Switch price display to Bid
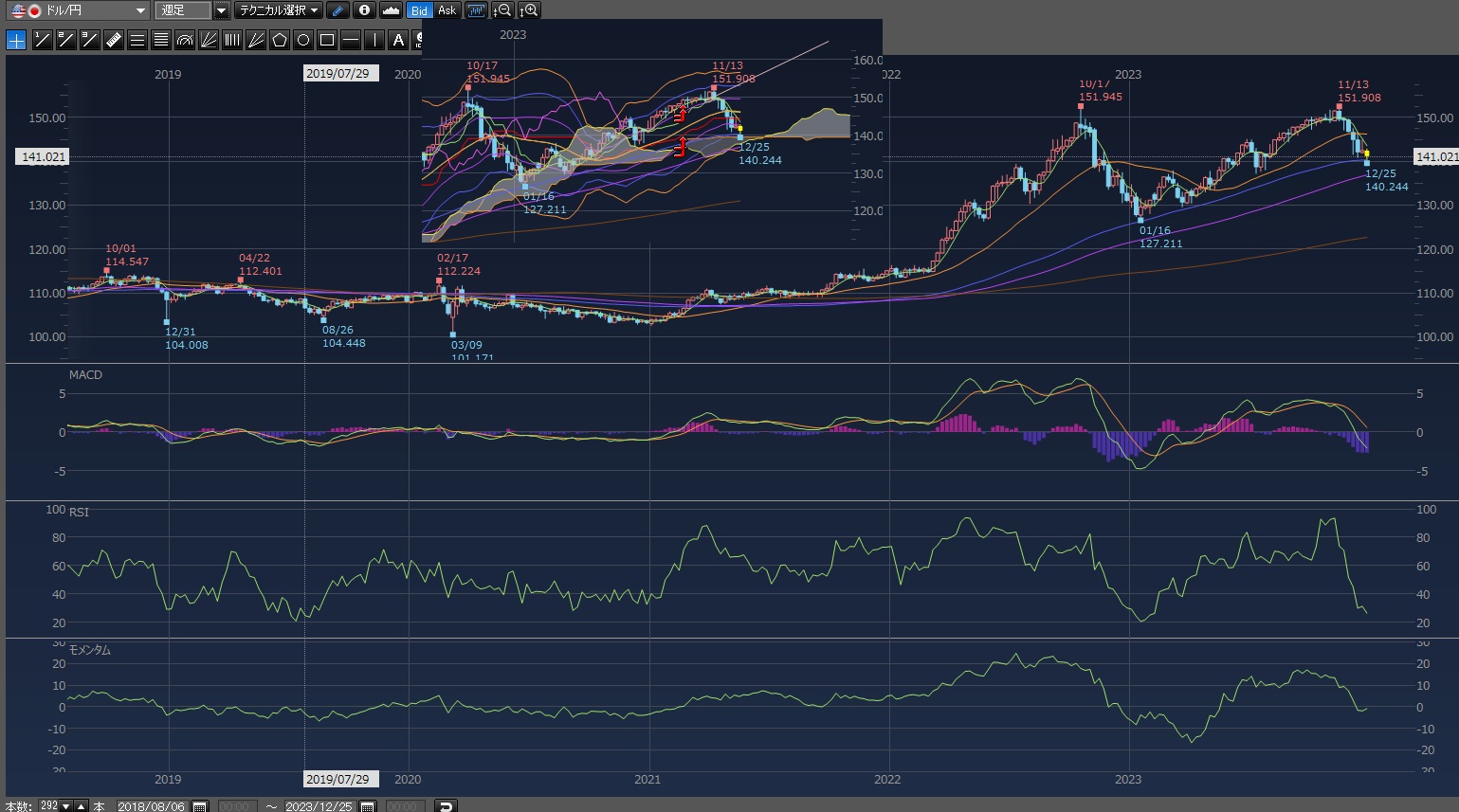1459x812 pixels. point(419,10)
